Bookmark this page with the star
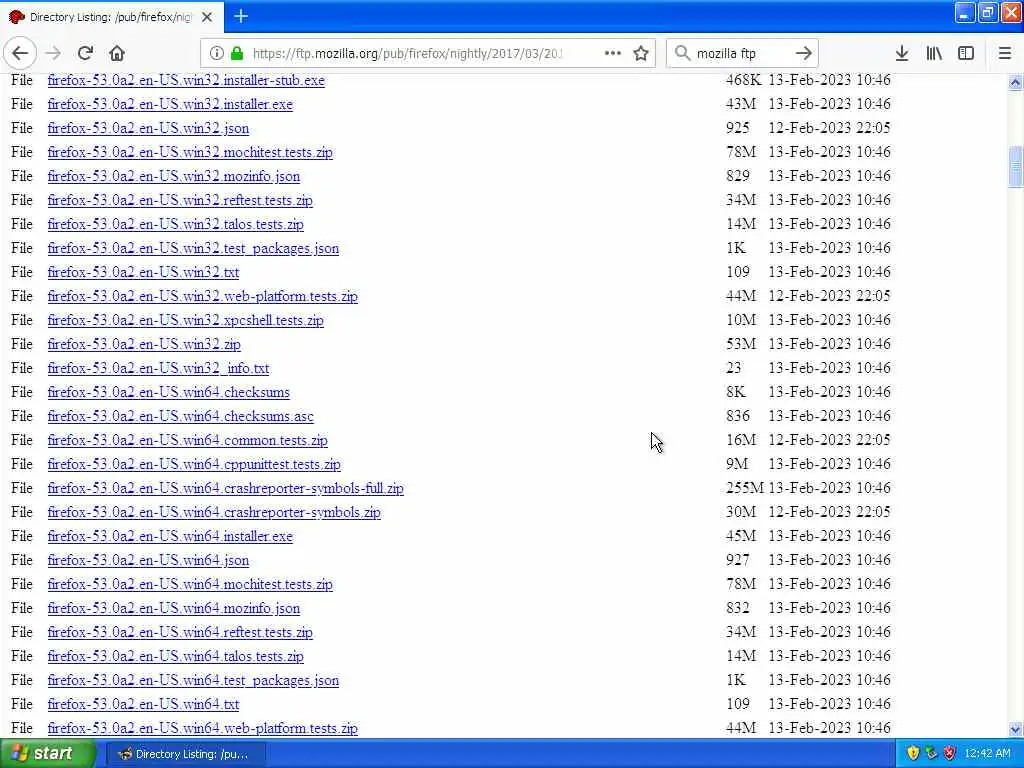The height and width of the screenshot is (768, 1024). (641, 53)
